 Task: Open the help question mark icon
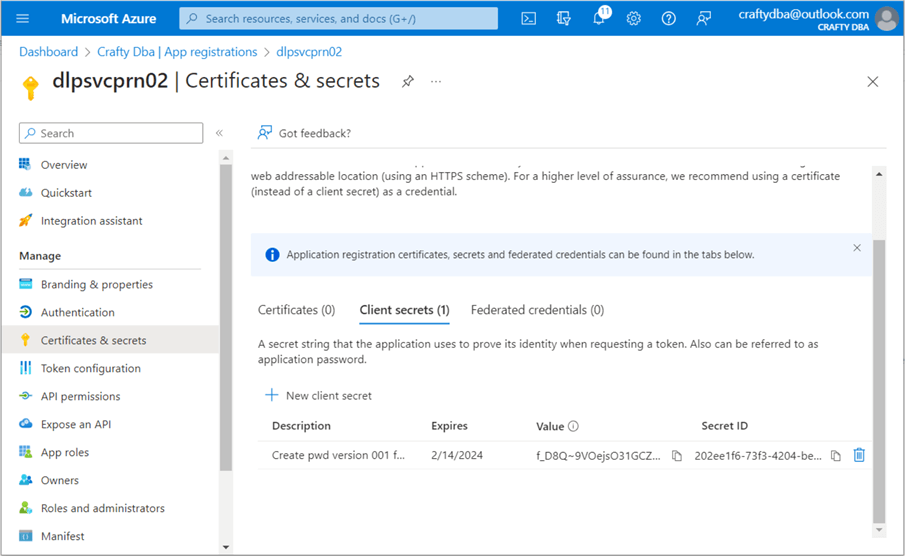click(x=668, y=18)
